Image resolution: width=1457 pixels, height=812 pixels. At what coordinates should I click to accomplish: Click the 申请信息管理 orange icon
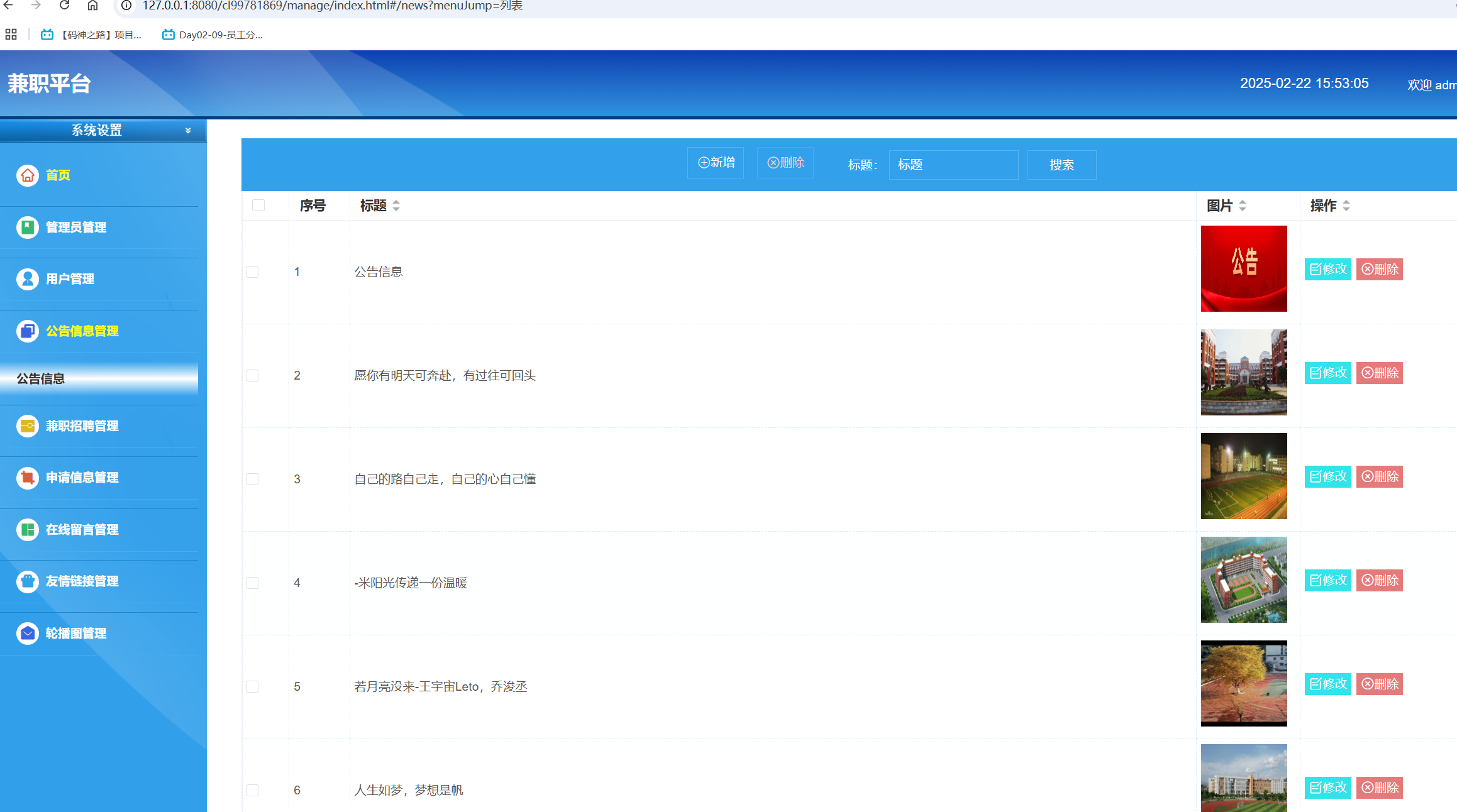pyautogui.click(x=28, y=478)
